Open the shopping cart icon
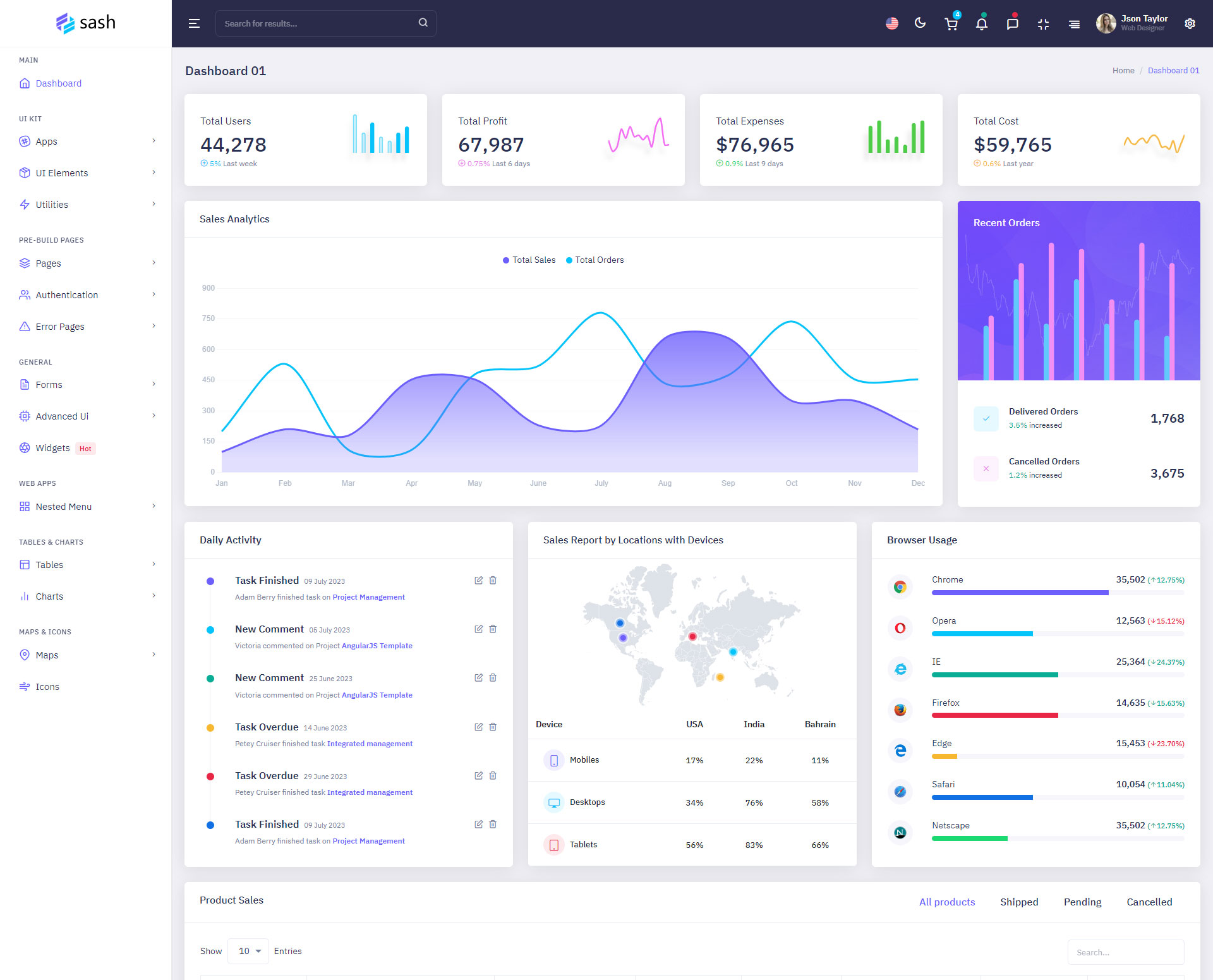Viewport: 1213px width, 980px height. coord(951,24)
